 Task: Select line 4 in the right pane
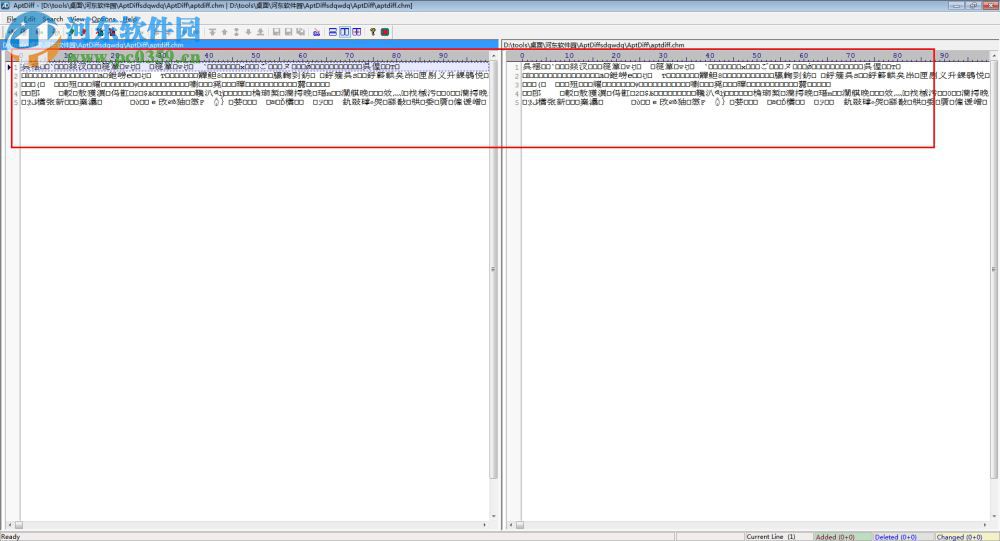tap(756, 93)
